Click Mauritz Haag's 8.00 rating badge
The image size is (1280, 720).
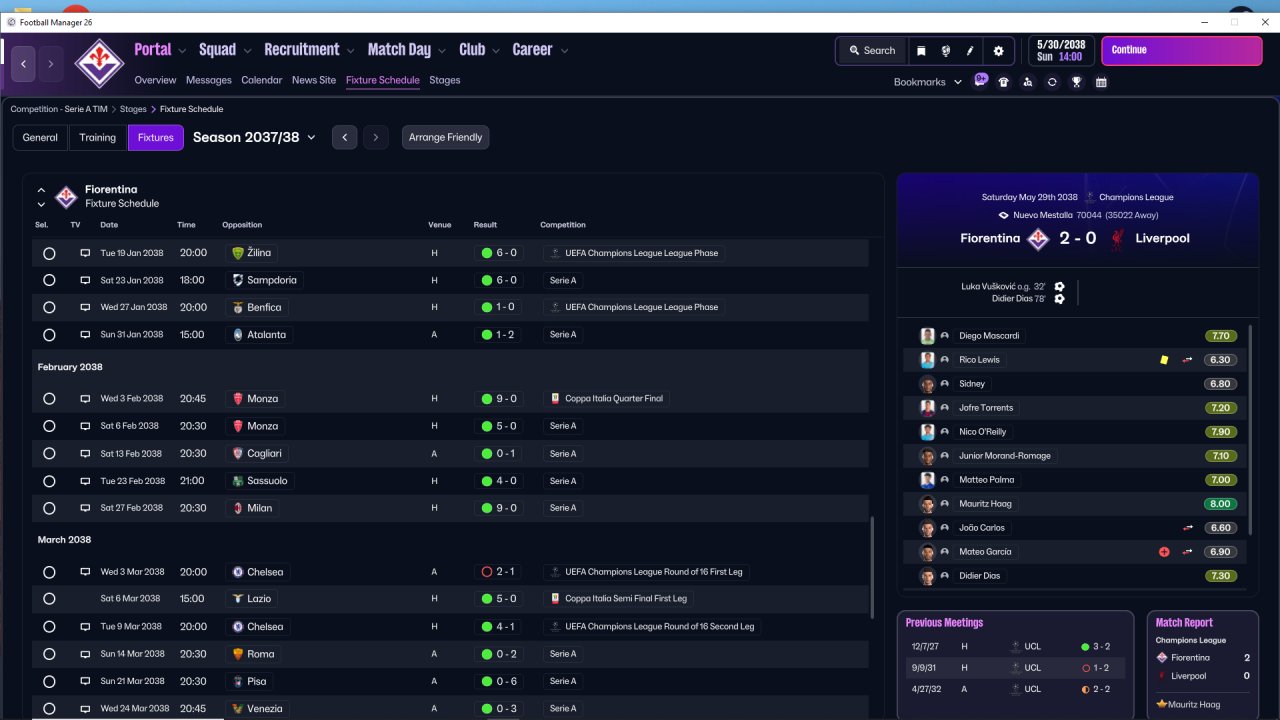coord(1220,504)
